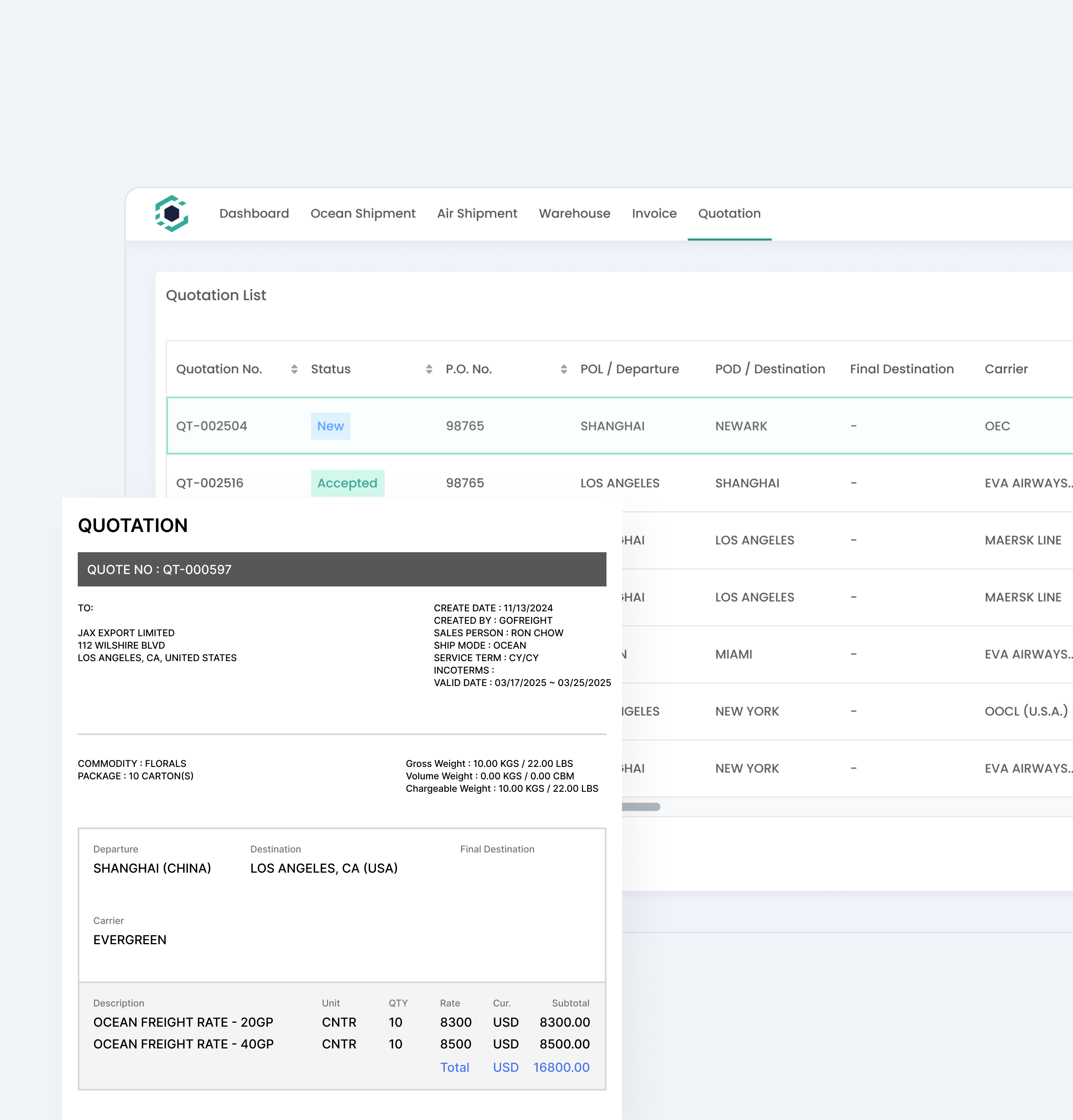1073x1120 pixels.
Task: Select the active Quotation tab
Action: pyautogui.click(x=730, y=213)
